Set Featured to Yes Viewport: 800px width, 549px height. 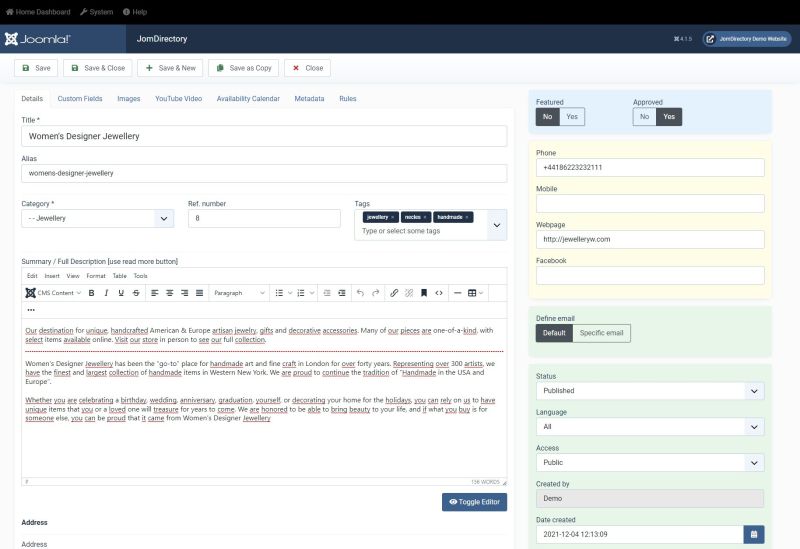(572, 117)
